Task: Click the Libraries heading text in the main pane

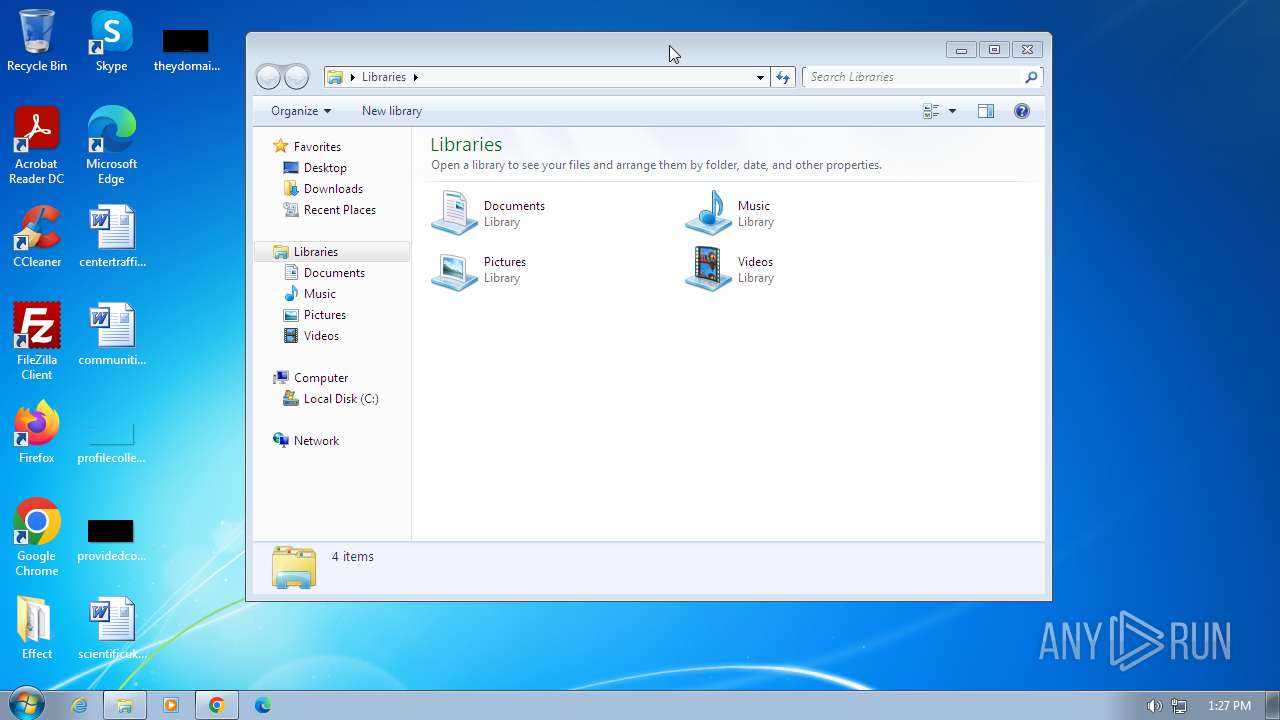Action: coord(466,145)
